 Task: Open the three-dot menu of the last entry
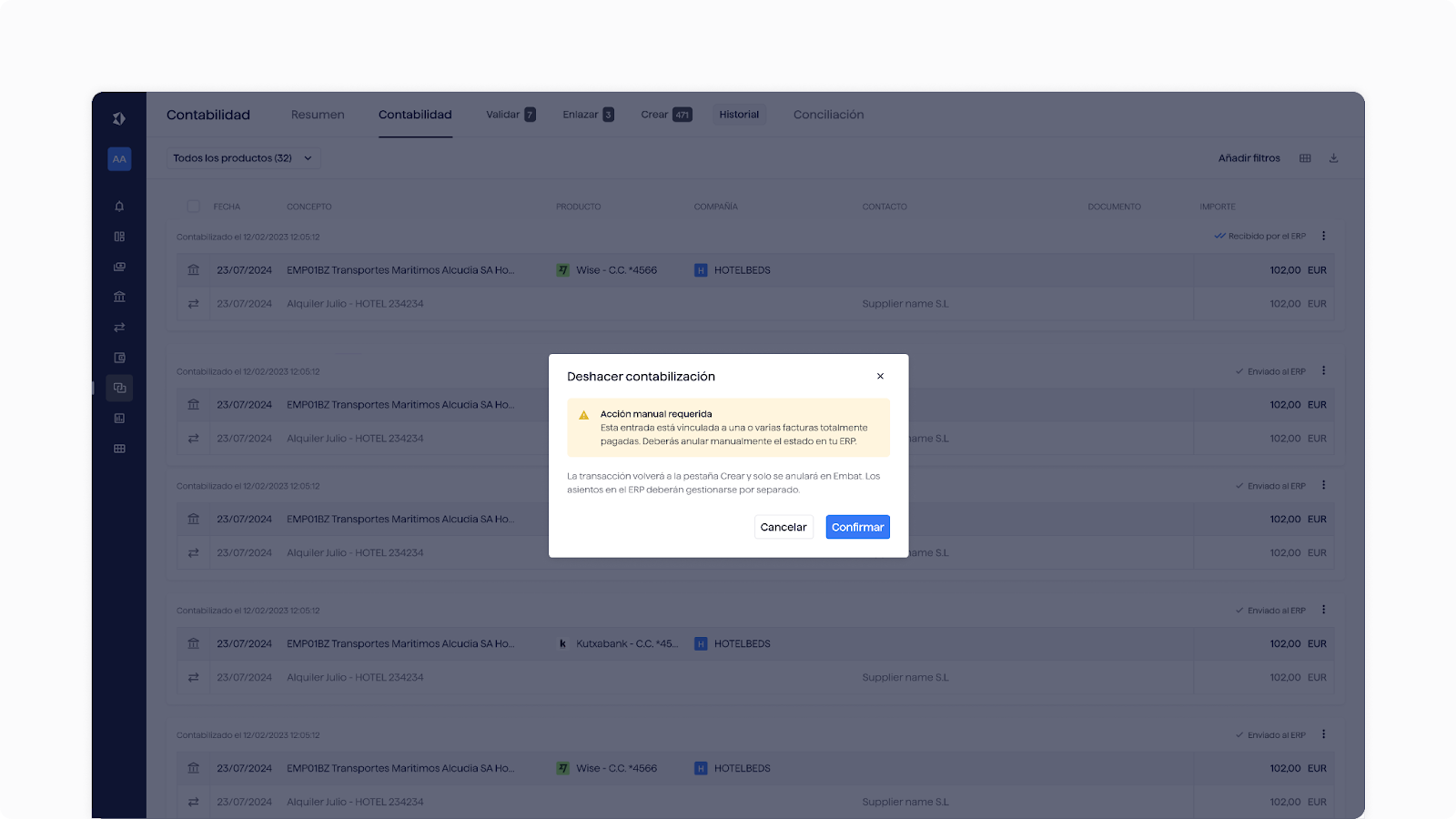tap(1323, 734)
